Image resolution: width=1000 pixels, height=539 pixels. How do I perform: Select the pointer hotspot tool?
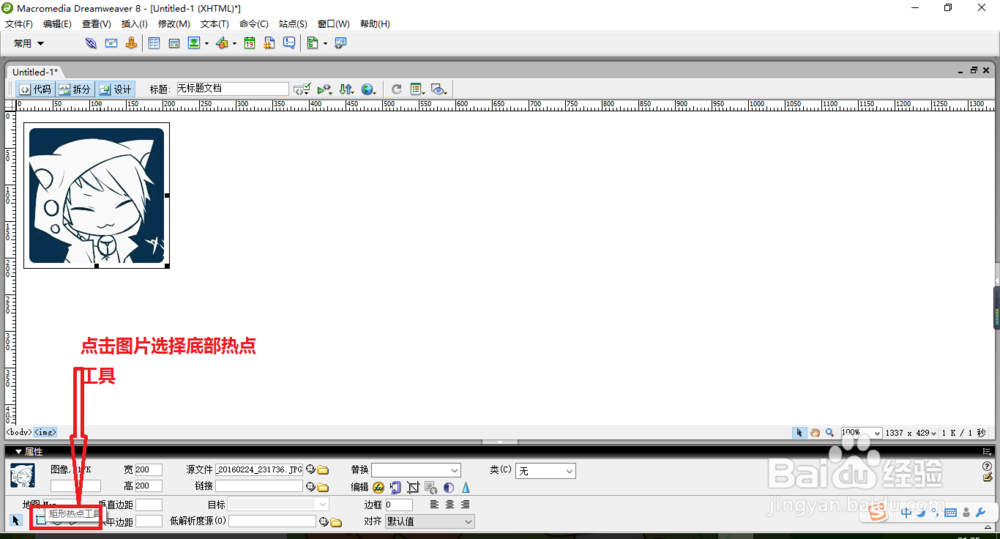[16, 521]
